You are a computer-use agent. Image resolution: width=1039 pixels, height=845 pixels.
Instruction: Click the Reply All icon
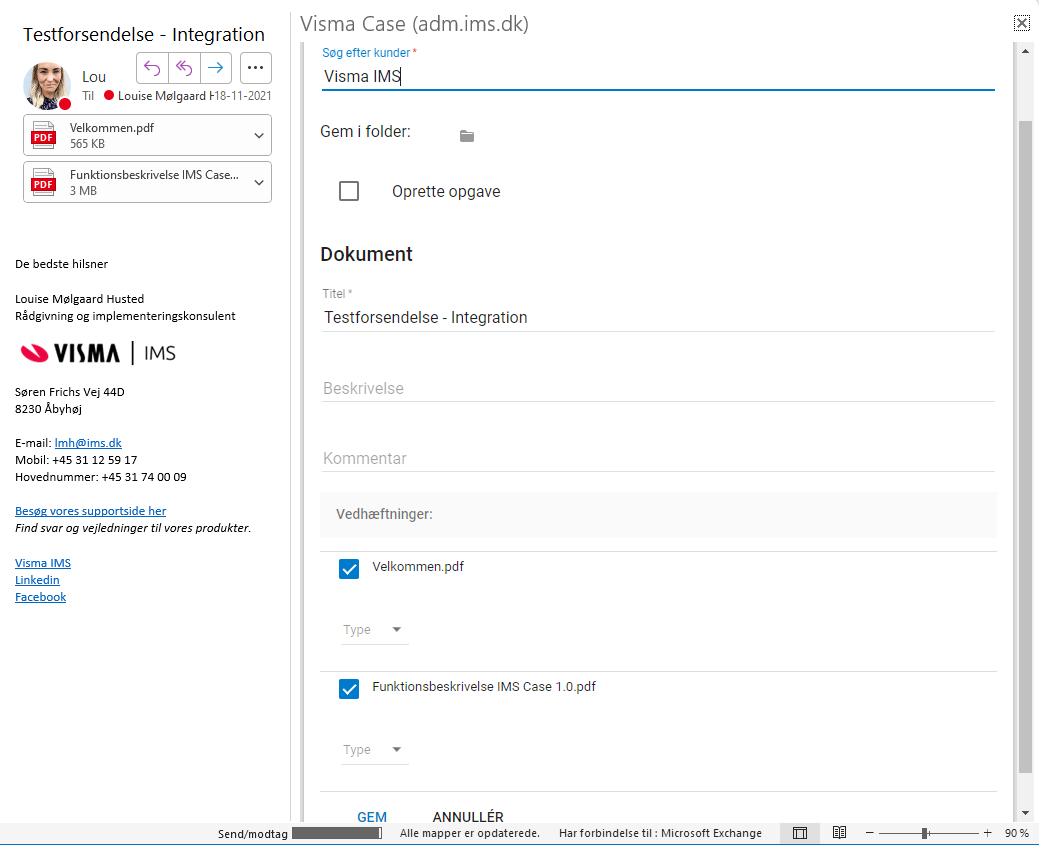(x=184, y=68)
